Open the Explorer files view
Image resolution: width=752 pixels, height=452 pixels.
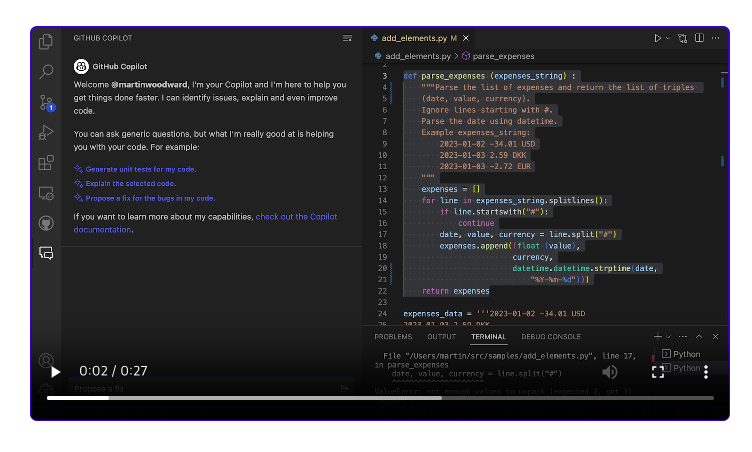[46, 42]
